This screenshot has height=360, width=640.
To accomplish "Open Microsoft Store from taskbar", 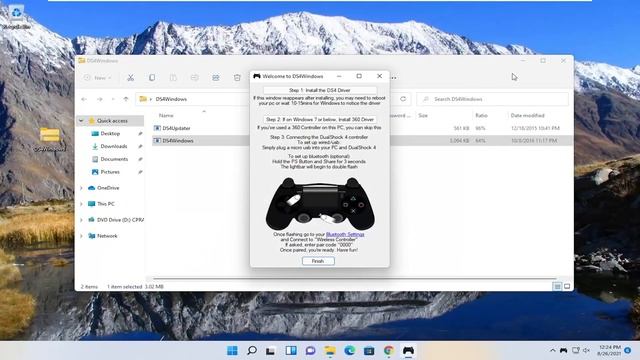I will click(x=369, y=351).
